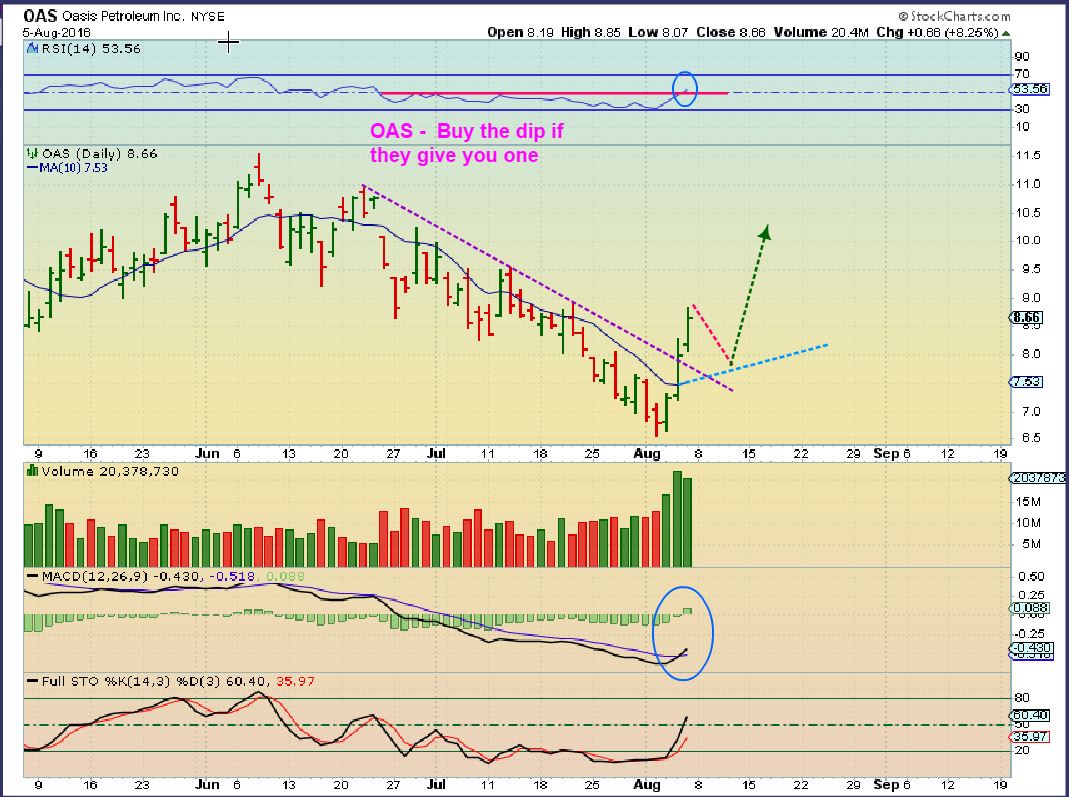Screen dimensions: 1069x797
Task: Click the green up-triangle change indicator
Action: 1006,33
